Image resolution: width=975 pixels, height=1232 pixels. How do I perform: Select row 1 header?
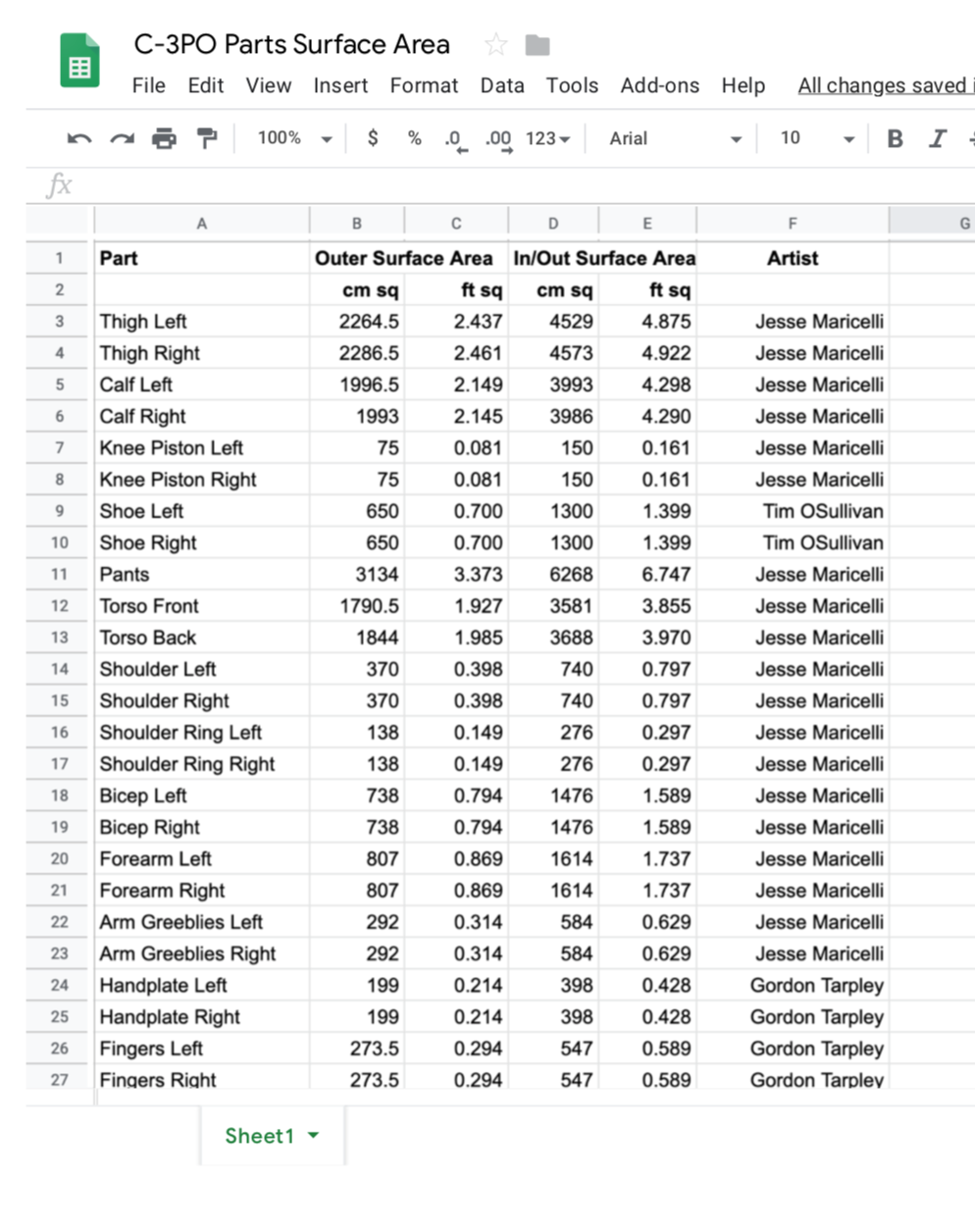[x=59, y=258]
